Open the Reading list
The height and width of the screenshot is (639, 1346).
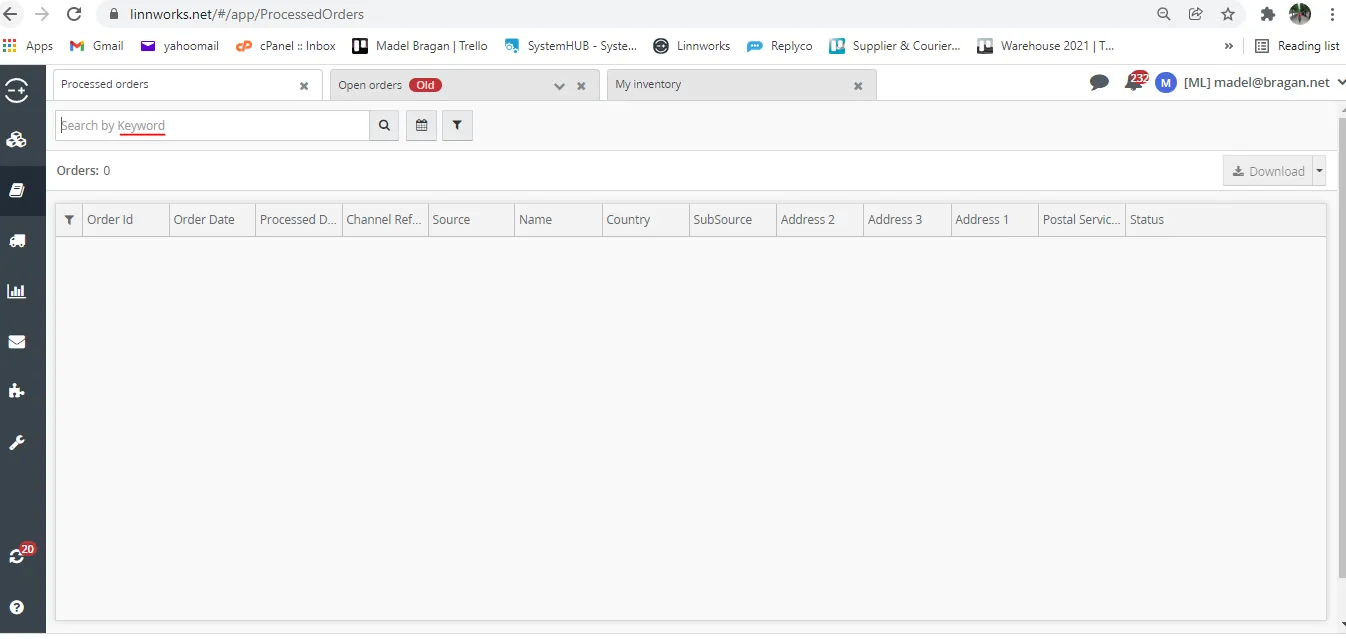tap(1297, 46)
